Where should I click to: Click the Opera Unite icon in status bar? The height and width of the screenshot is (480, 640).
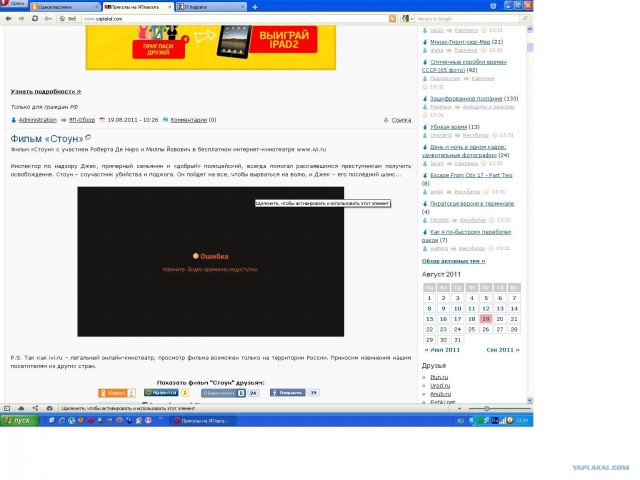pos(35,408)
